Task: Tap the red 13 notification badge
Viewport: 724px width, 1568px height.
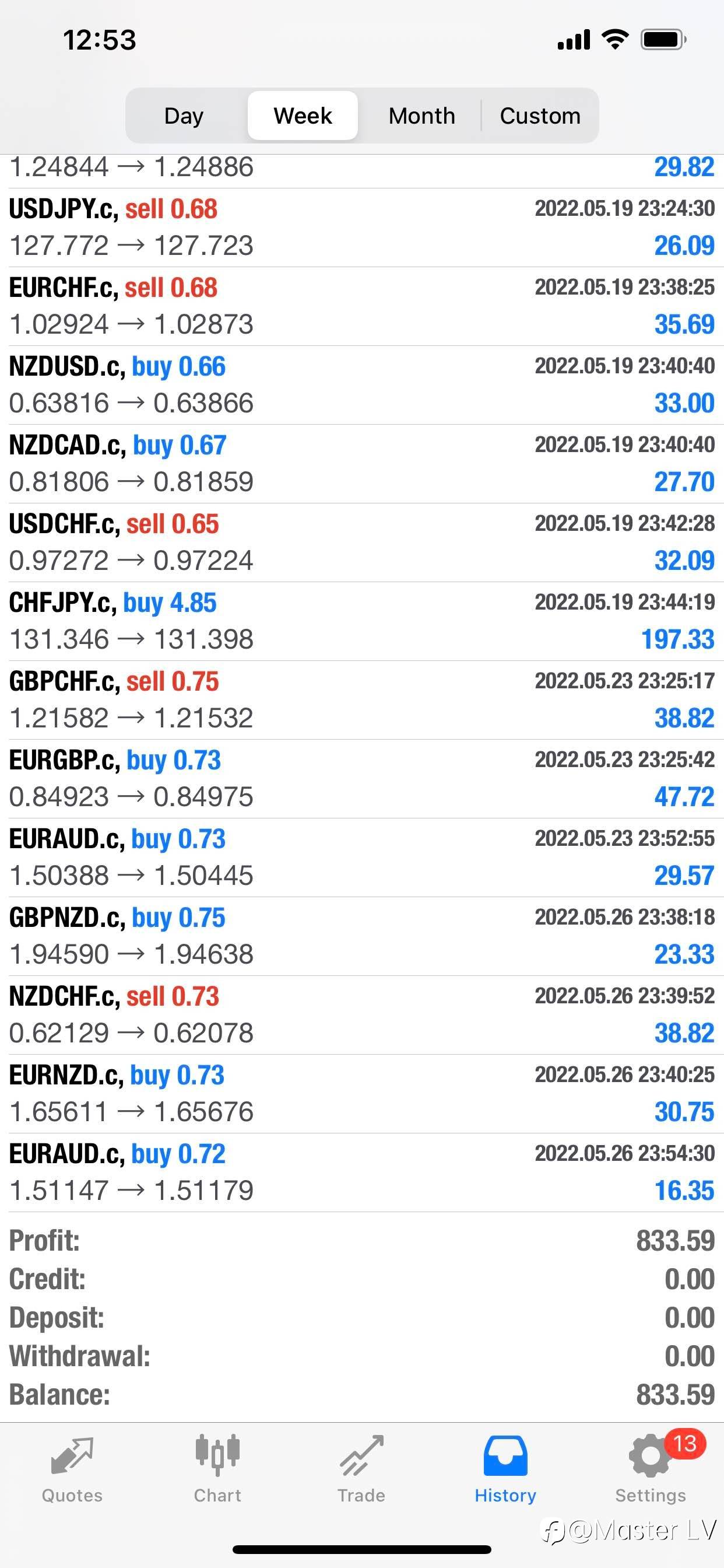Action: [684, 1443]
